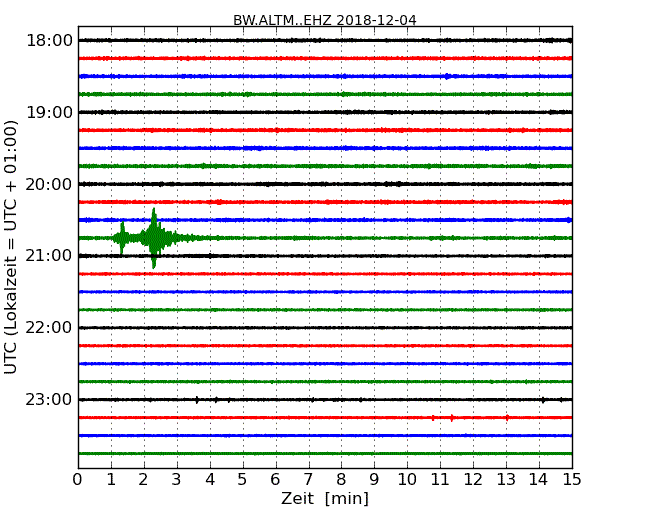Click the x-axis tick label 1
650x520 pixels.
pyautogui.click(x=111, y=480)
